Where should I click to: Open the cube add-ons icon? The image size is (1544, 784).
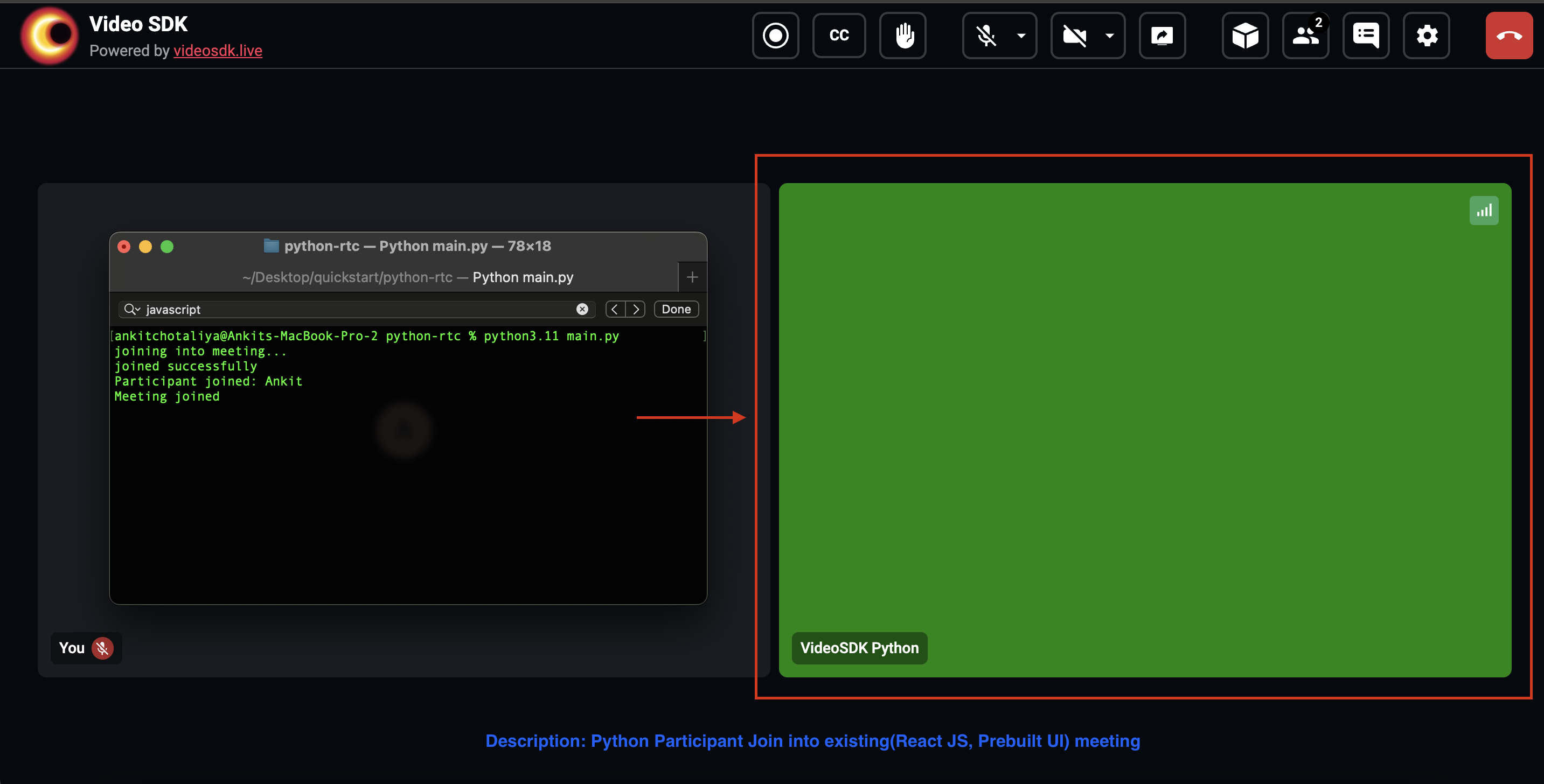point(1245,36)
